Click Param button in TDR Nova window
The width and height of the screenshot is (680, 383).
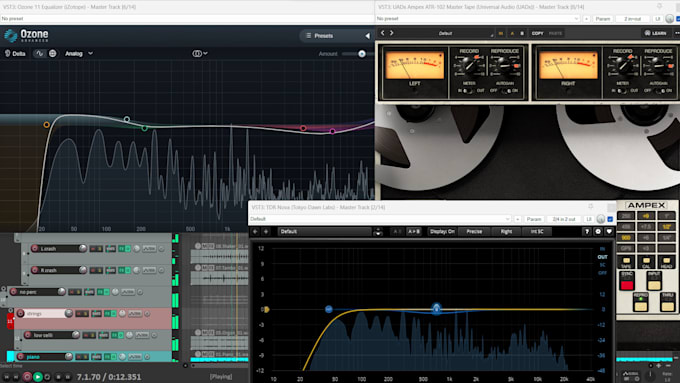(x=533, y=219)
